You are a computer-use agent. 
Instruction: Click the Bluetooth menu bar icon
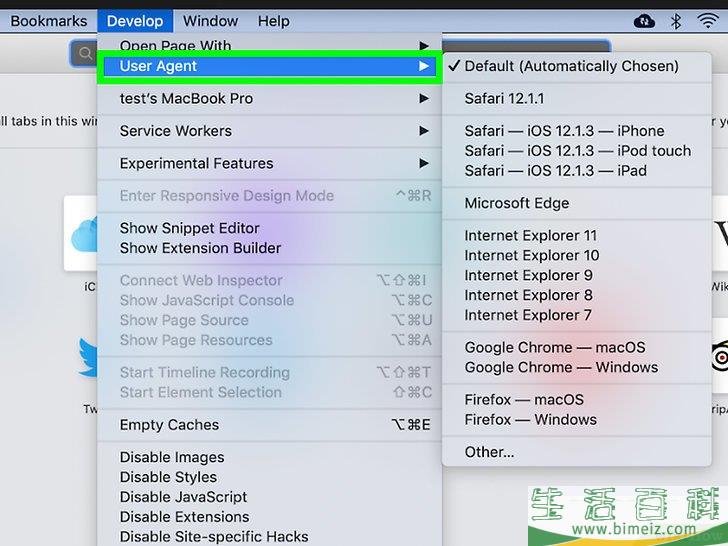[x=676, y=21]
